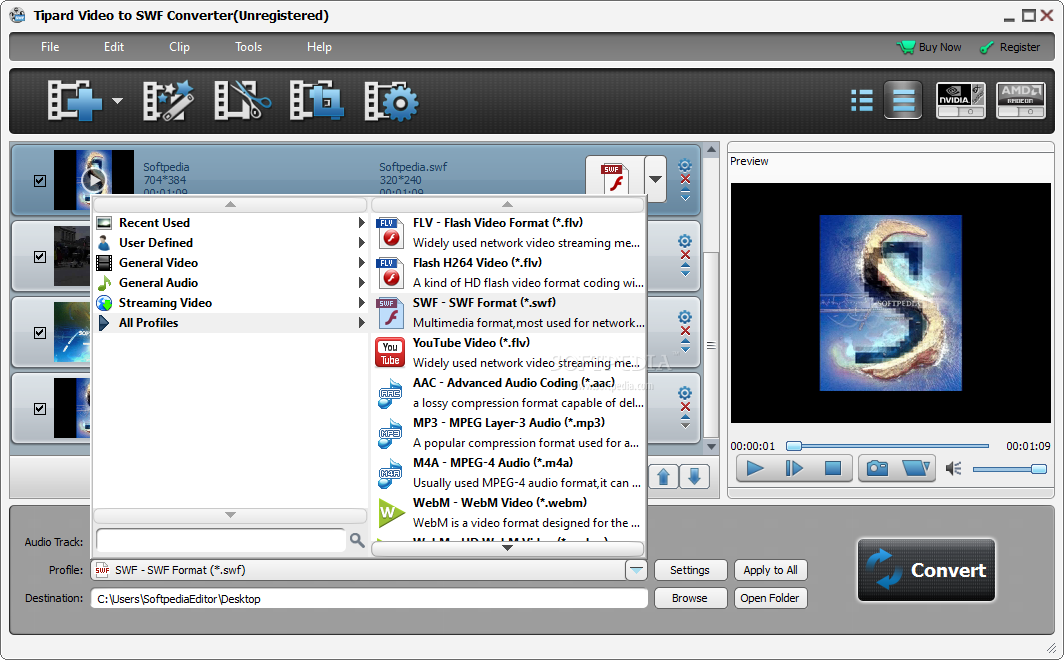Click the Browse button
The height and width of the screenshot is (660, 1064).
pos(690,598)
